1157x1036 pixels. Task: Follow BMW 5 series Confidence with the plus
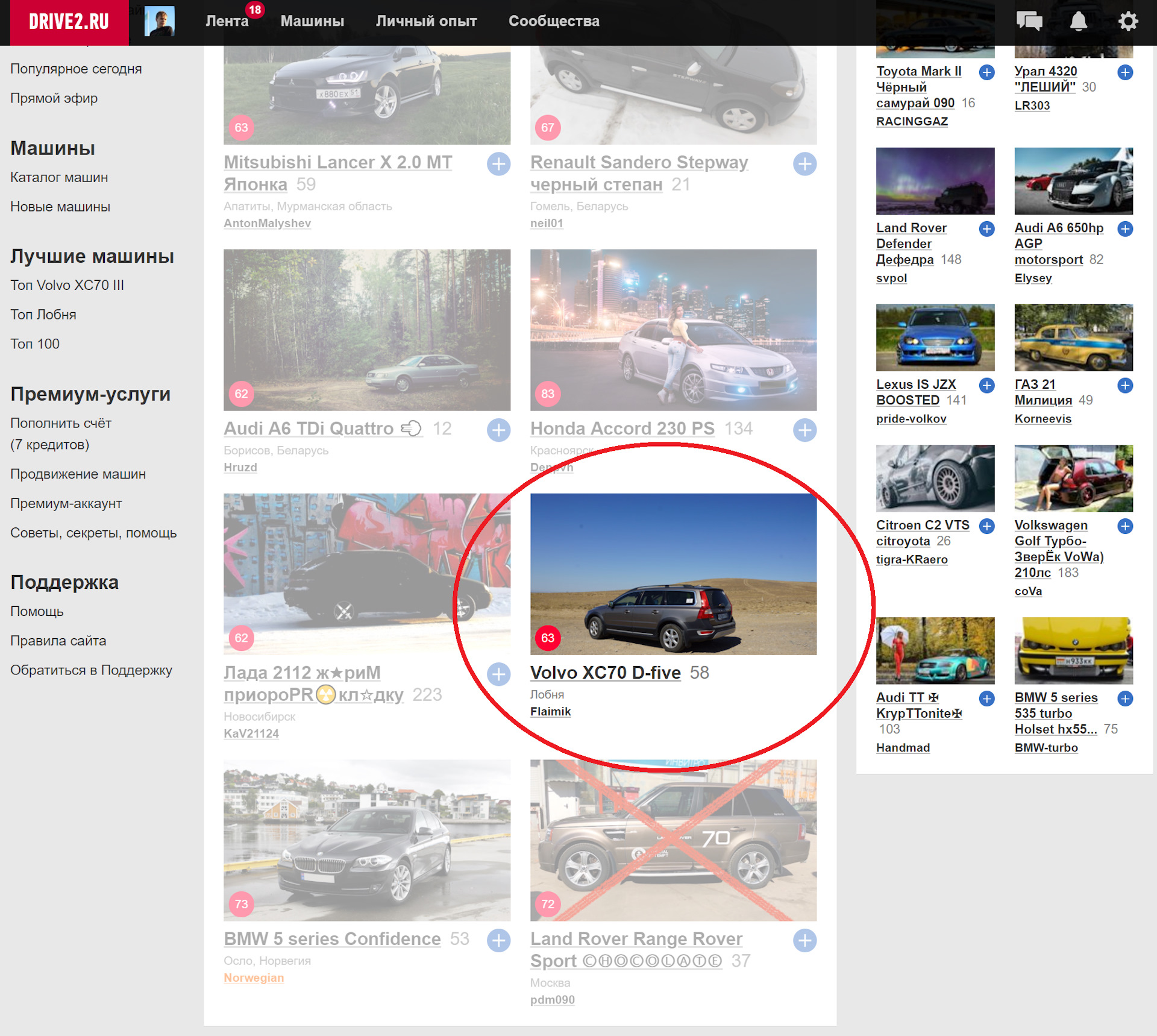(498, 940)
